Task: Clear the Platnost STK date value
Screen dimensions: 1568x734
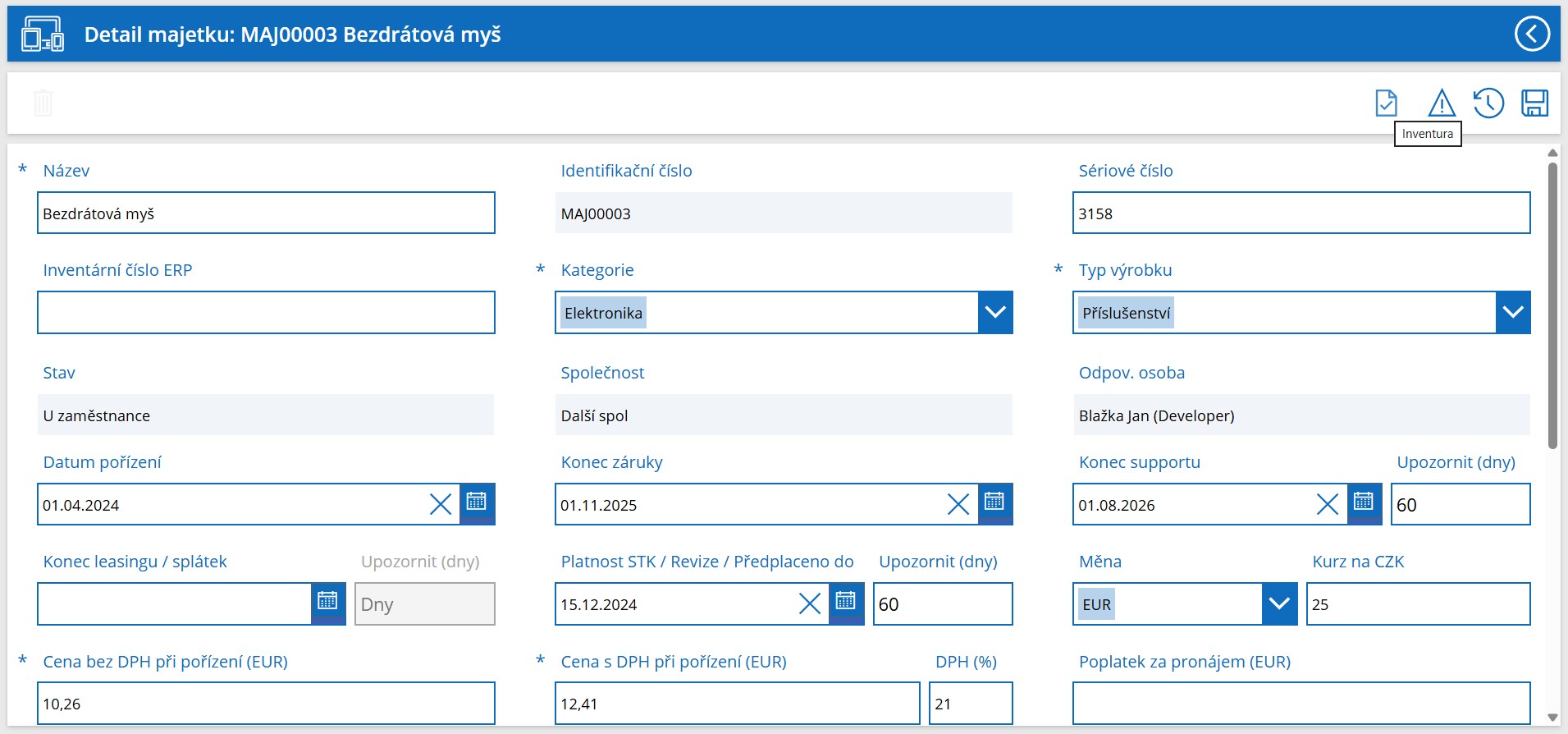Action: coord(810,604)
